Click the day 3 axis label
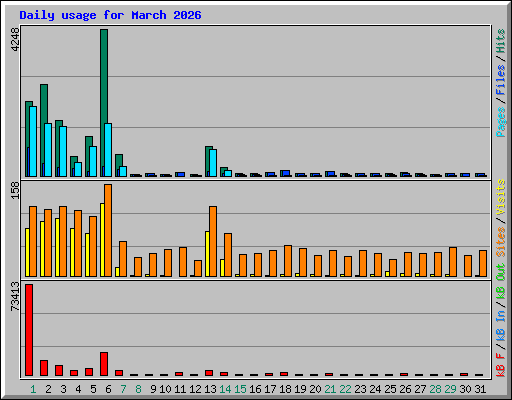The image size is (512, 400). point(63,389)
